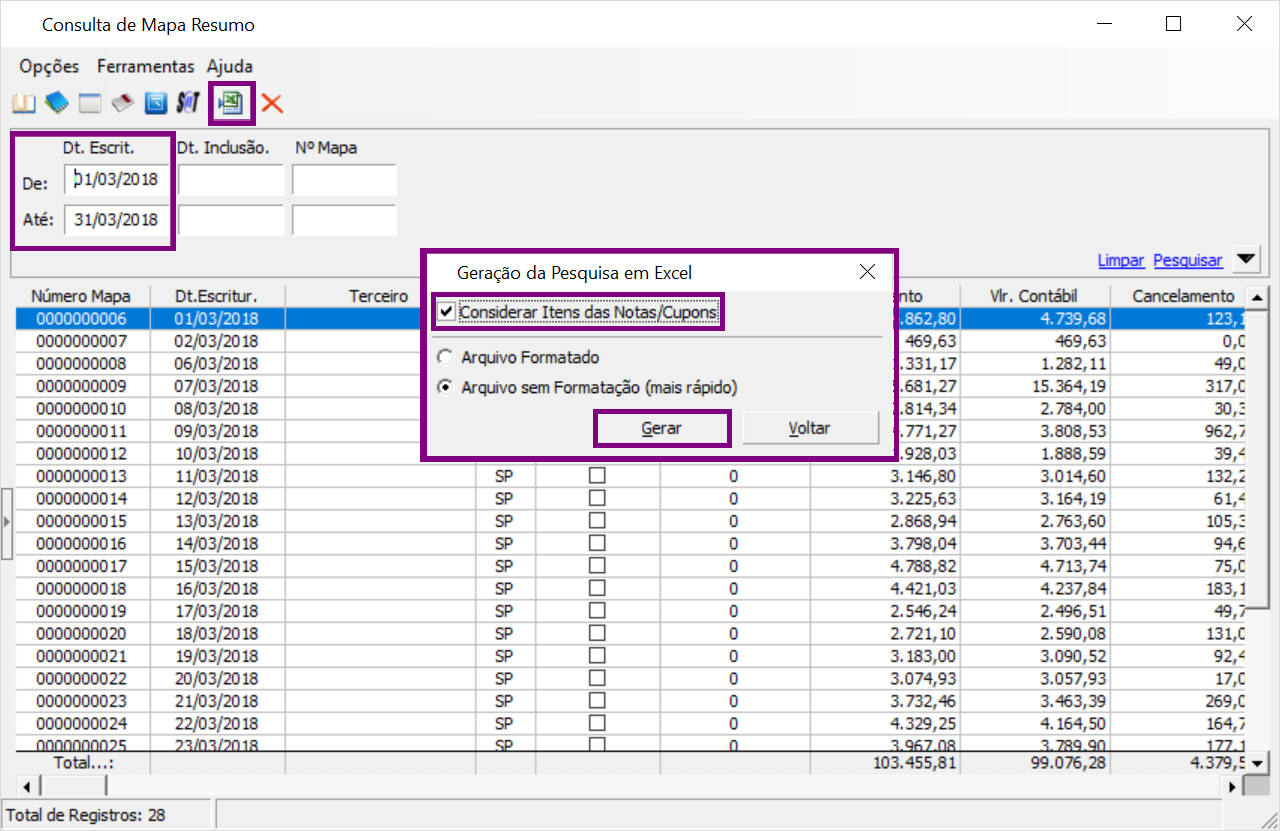Focus the Dt. Escrit. Até date field
This screenshot has width=1280, height=831.
pos(118,220)
